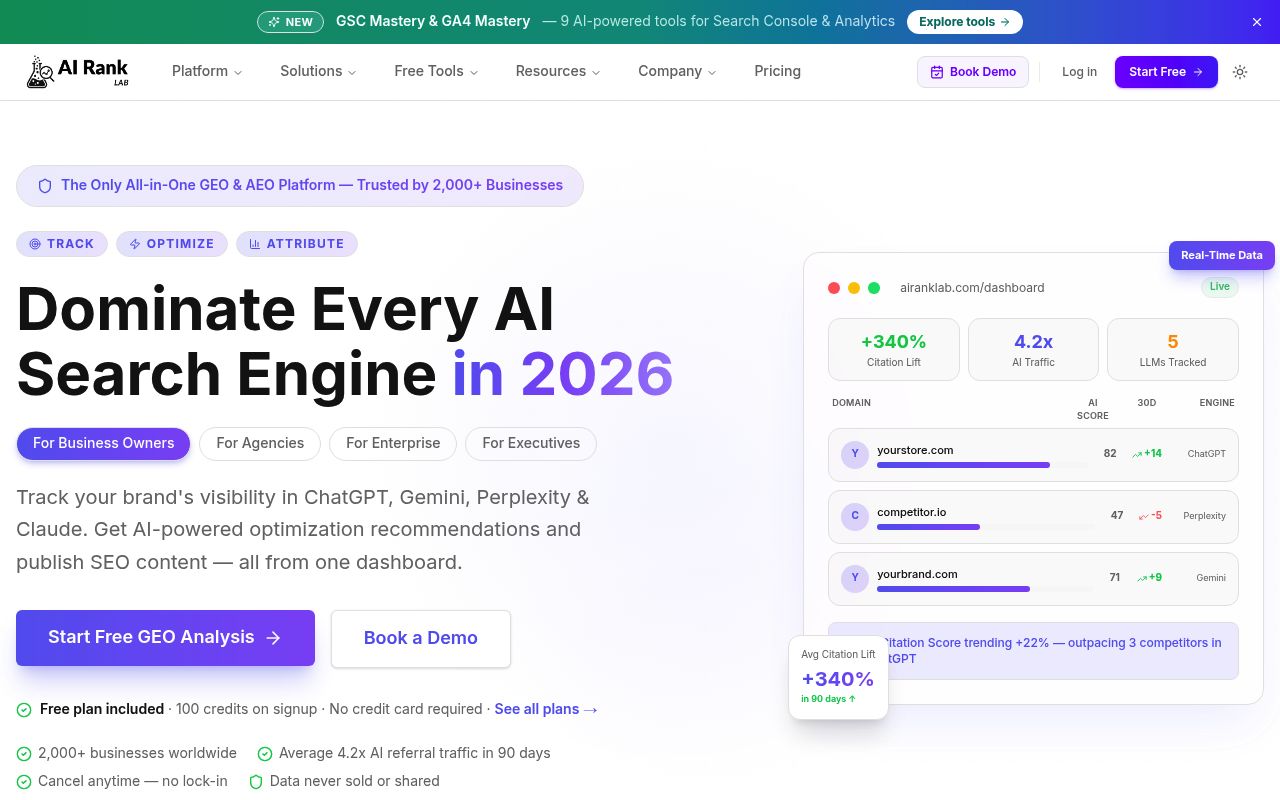Click the DOMAIN column header

click(x=851, y=403)
